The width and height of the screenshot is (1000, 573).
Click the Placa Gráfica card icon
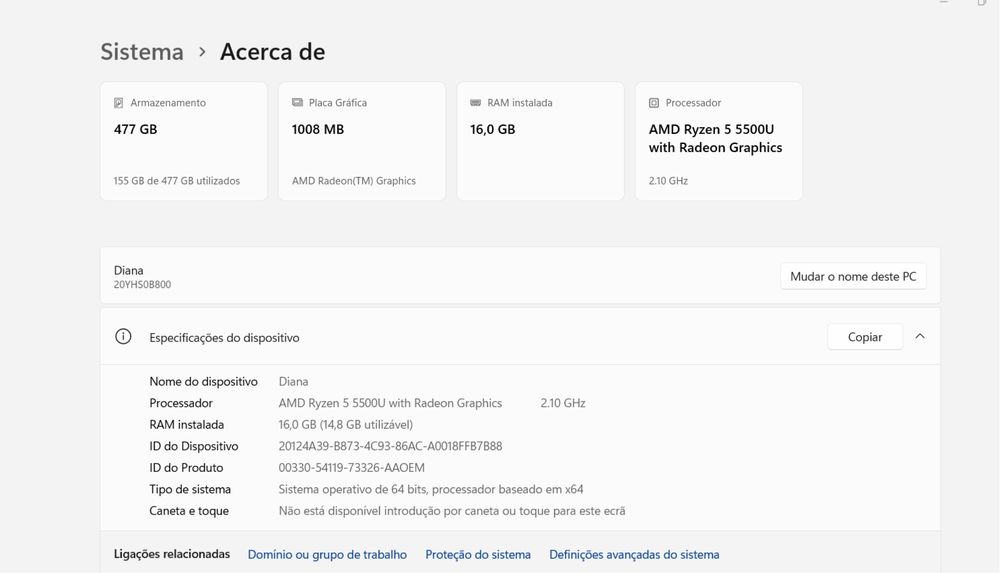coord(297,103)
